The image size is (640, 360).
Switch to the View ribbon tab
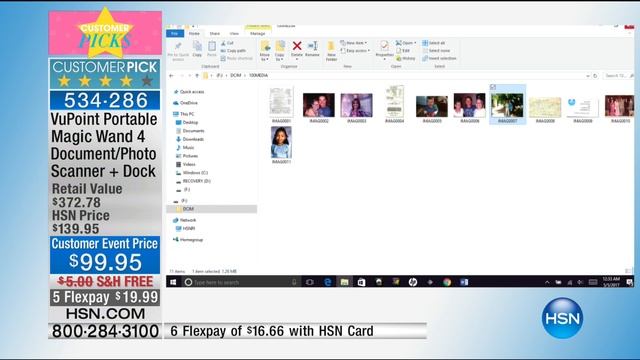pyautogui.click(x=234, y=33)
